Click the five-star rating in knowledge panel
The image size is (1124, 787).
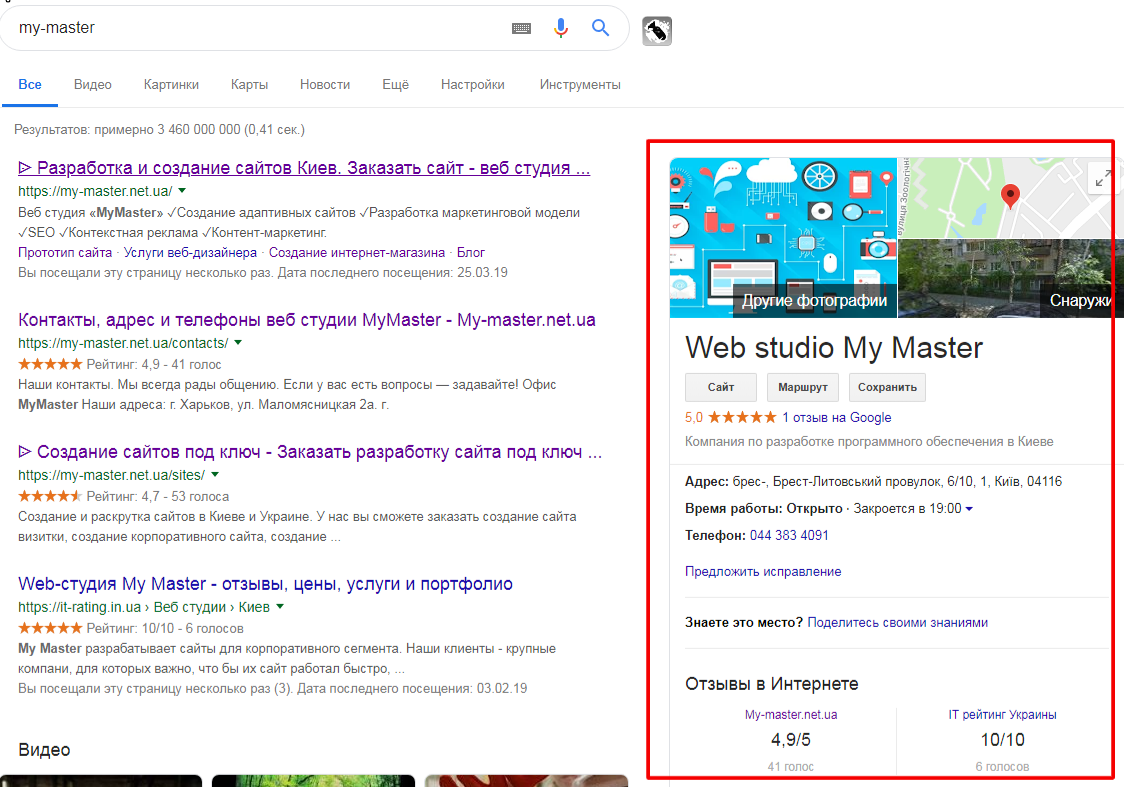742,417
